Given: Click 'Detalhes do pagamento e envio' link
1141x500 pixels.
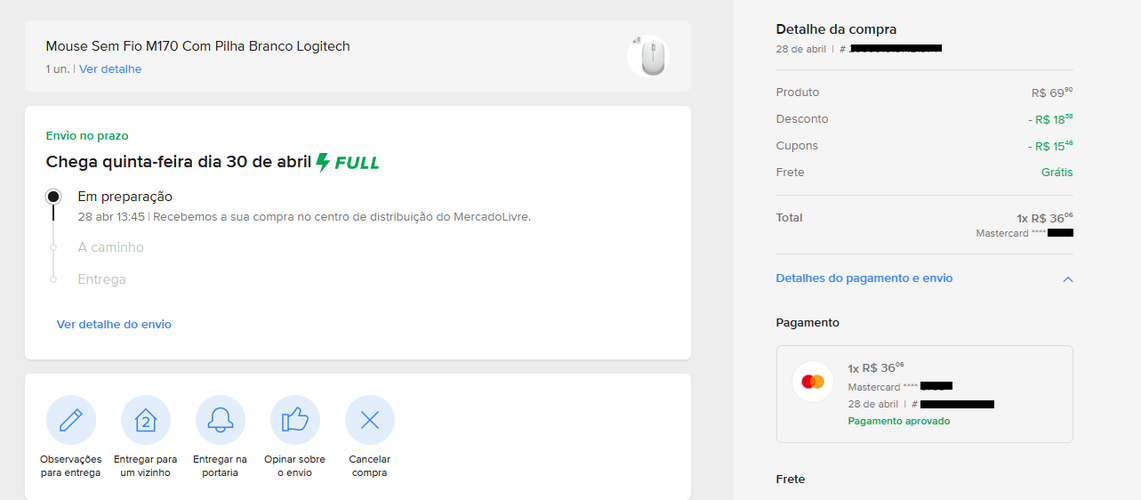Looking at the screenshot, I should pyautogui.click(x=864, y=278).
